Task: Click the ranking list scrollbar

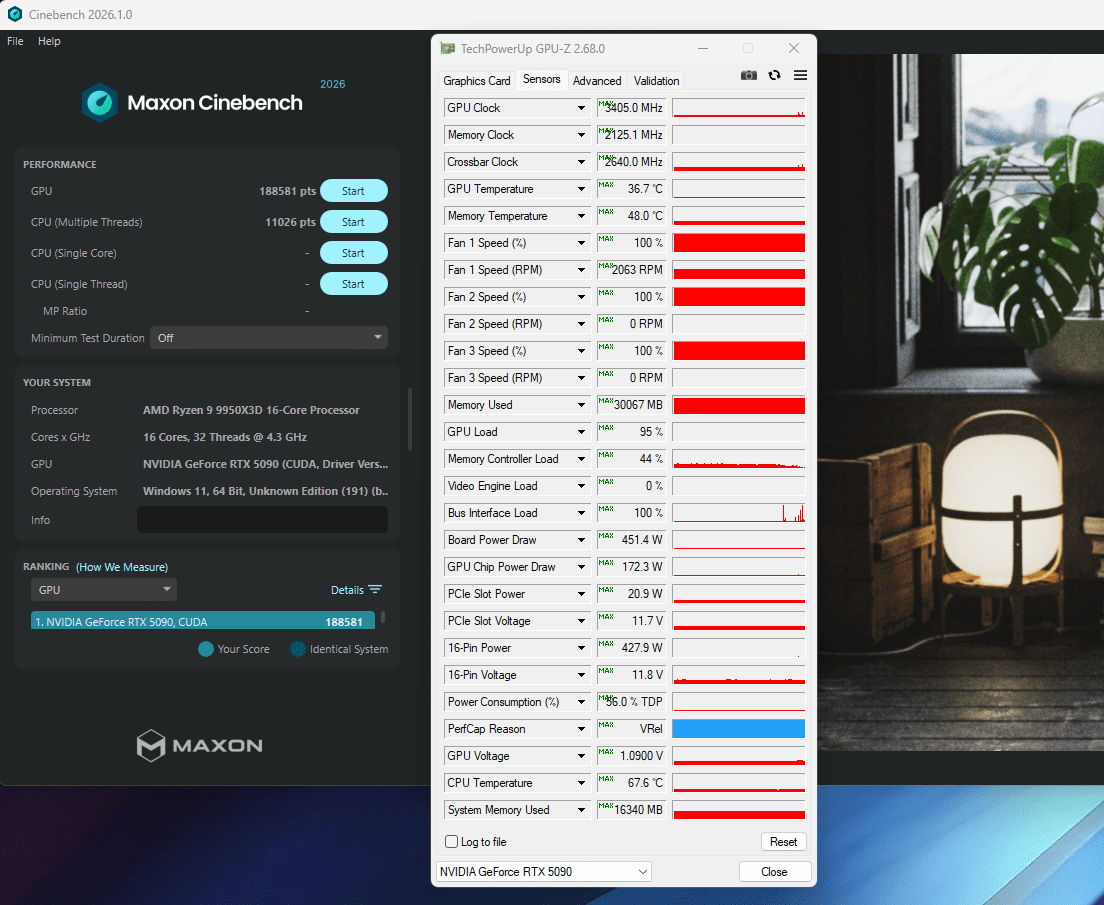Action: click(x=383, y=617)
